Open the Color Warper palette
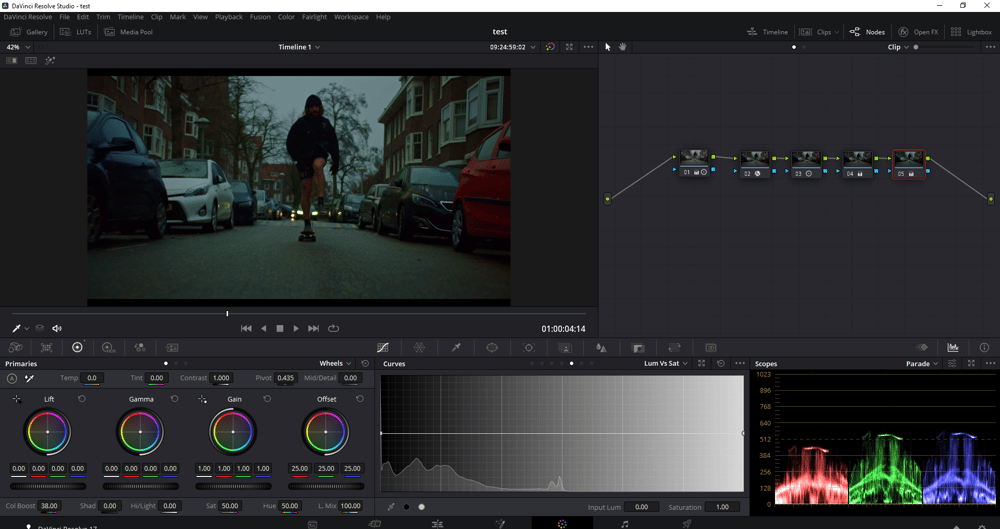The width and height of the screenshot is (1000, 529). point(419,348)
